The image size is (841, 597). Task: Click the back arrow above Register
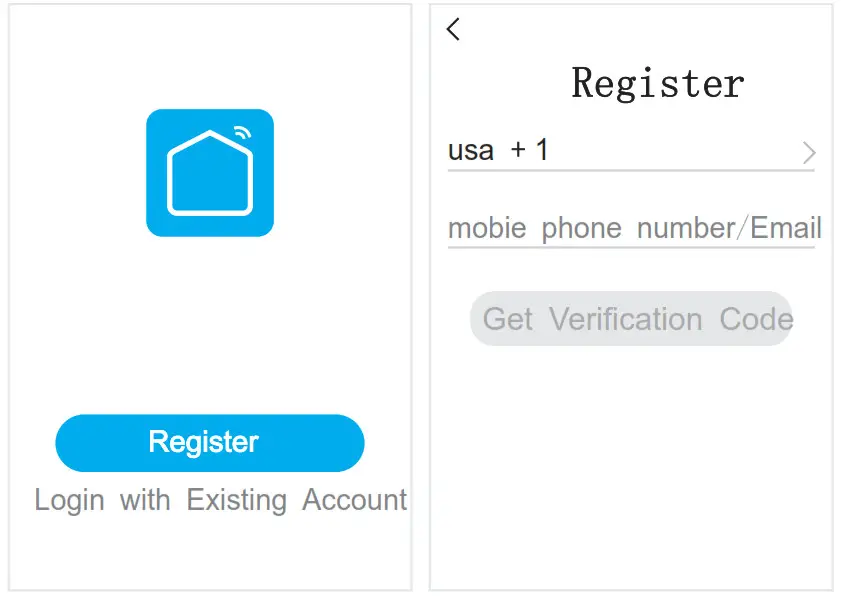point(453,29)
